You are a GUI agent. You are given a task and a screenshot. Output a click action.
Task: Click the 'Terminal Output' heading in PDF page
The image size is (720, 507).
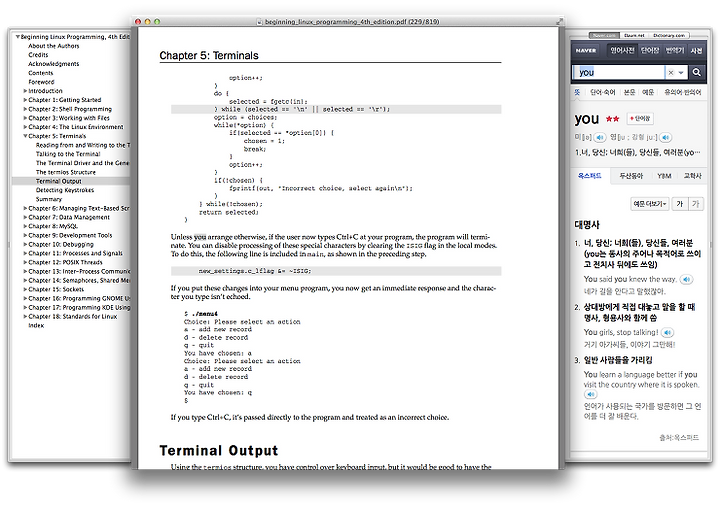219,451
